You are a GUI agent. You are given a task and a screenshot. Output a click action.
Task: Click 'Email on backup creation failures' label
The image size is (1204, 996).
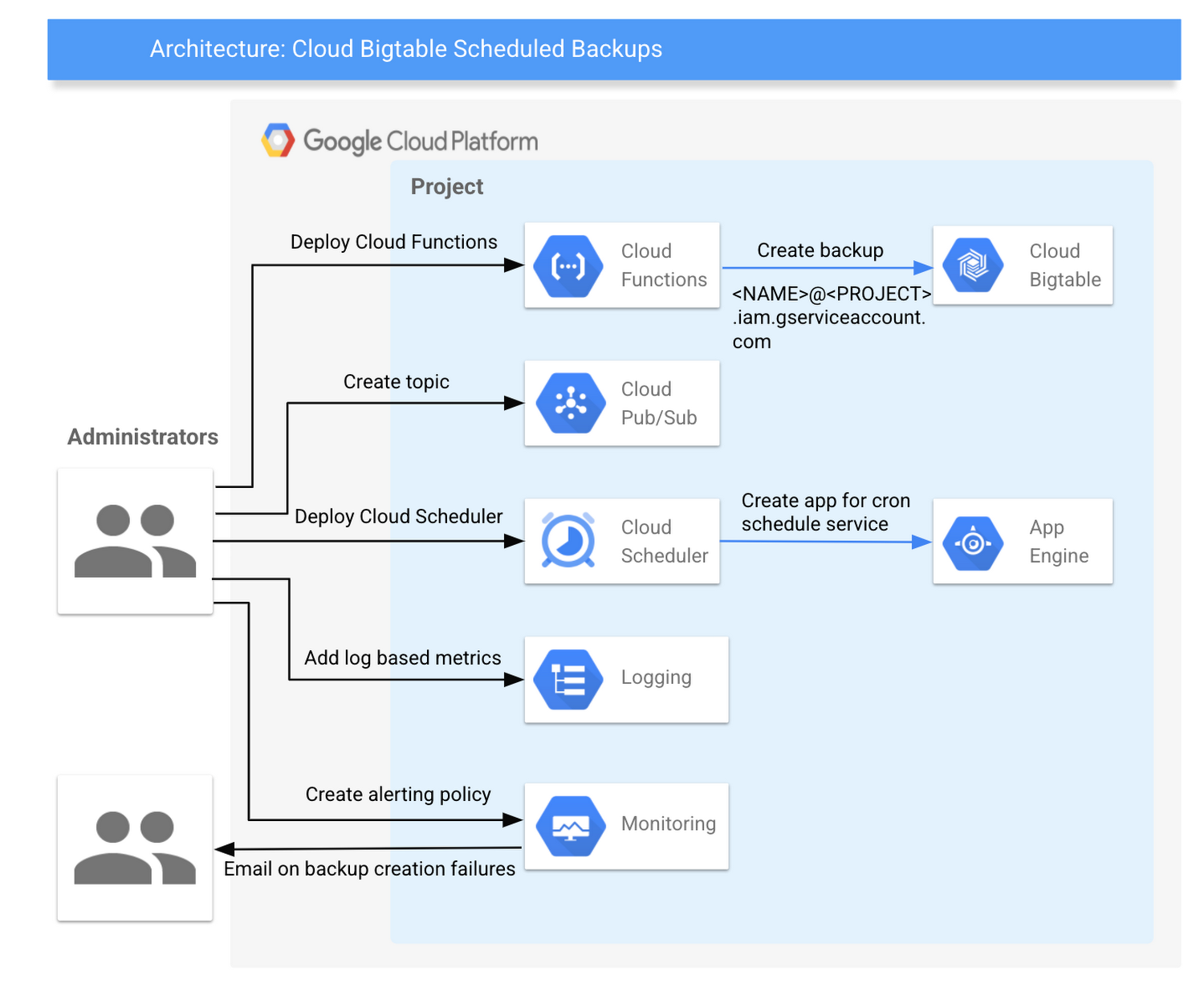[x=369, y=868]
